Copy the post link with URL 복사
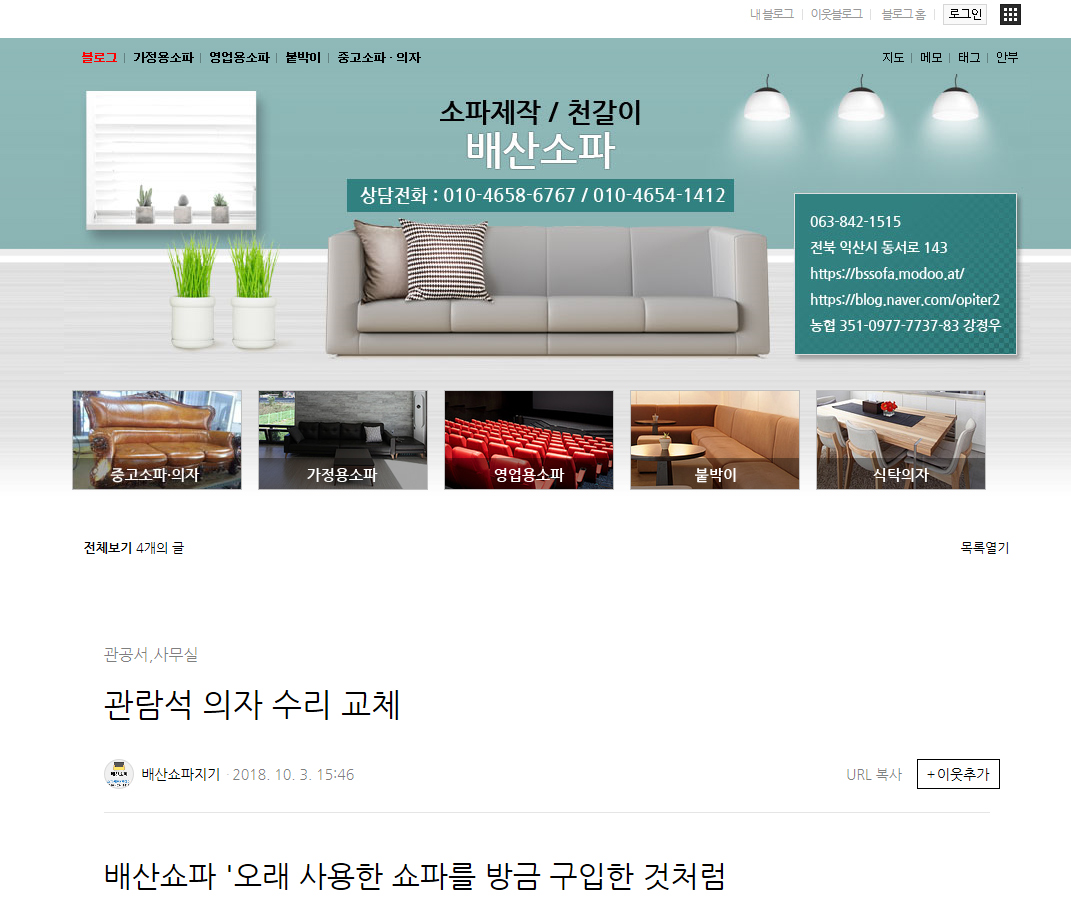The height and width of the screenshot is (902, 1071). 873,775
